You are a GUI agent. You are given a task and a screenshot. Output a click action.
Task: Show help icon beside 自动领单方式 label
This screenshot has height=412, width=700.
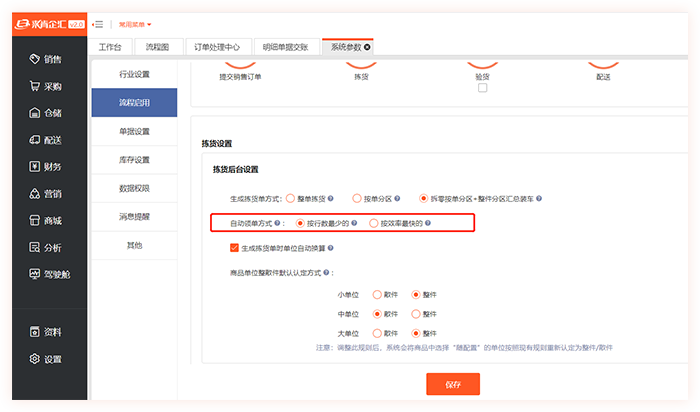277,223
